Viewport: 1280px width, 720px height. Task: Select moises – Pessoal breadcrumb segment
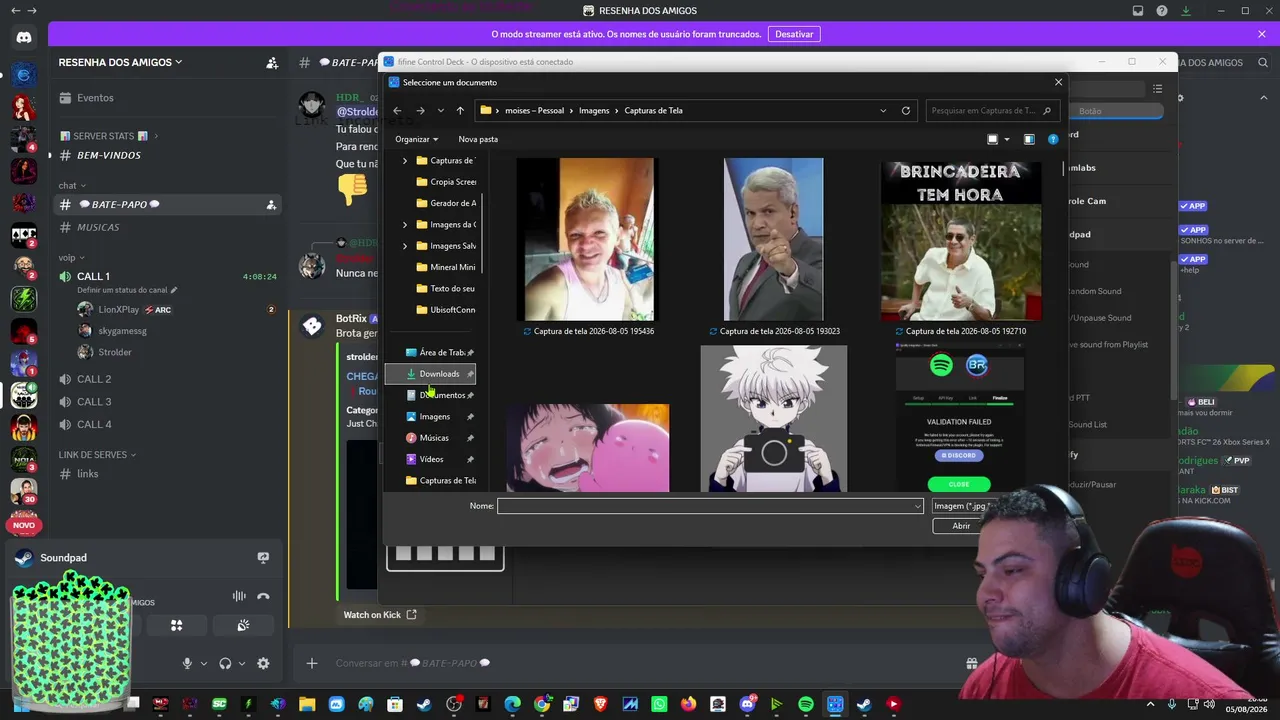(534, 111)
